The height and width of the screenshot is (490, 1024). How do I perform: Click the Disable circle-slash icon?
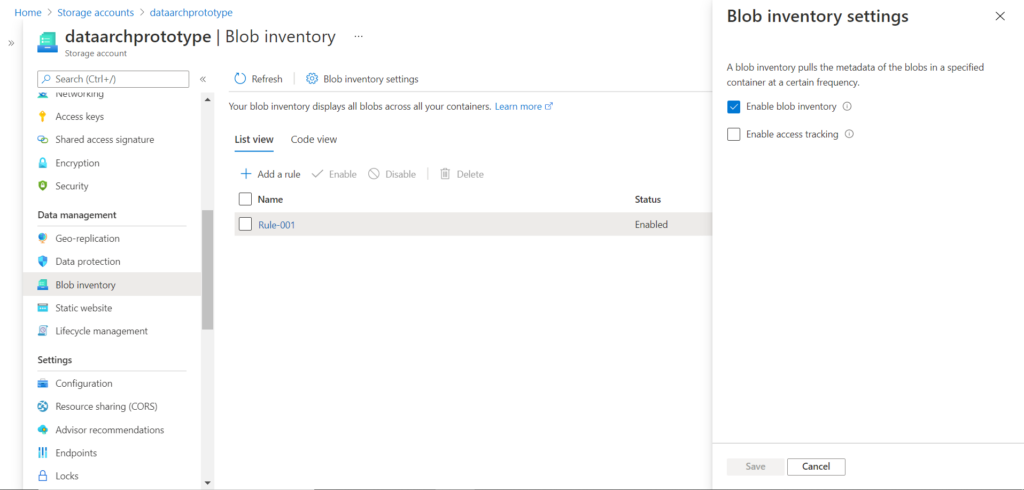click(374, 174)
